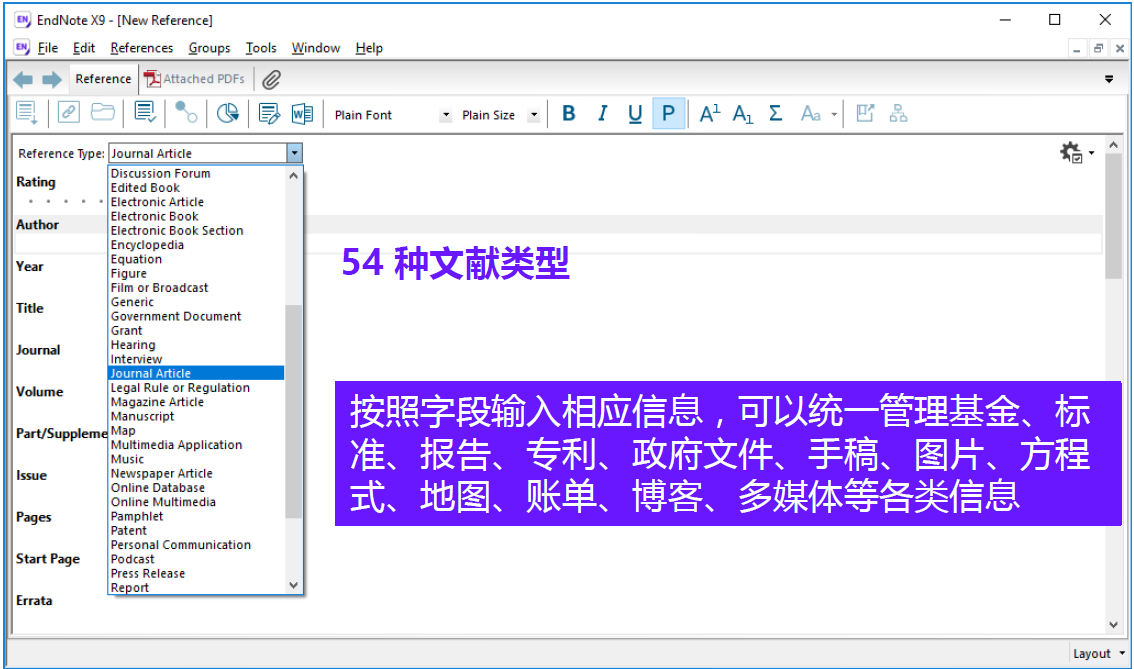Open the Groups menu

point(209,48)
